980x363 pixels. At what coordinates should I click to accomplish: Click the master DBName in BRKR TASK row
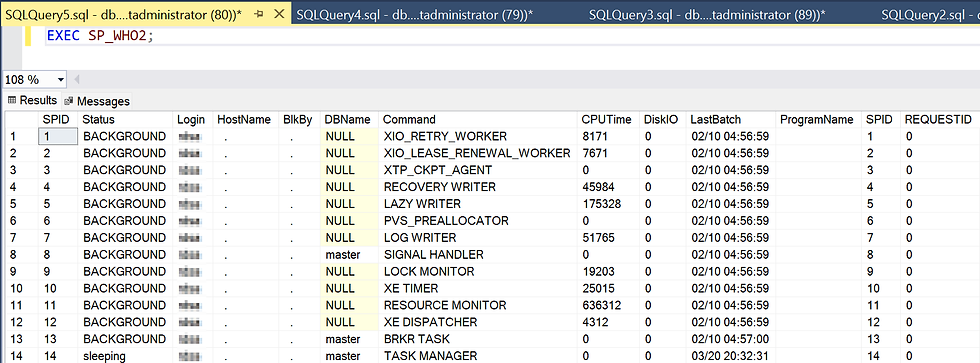349,339
